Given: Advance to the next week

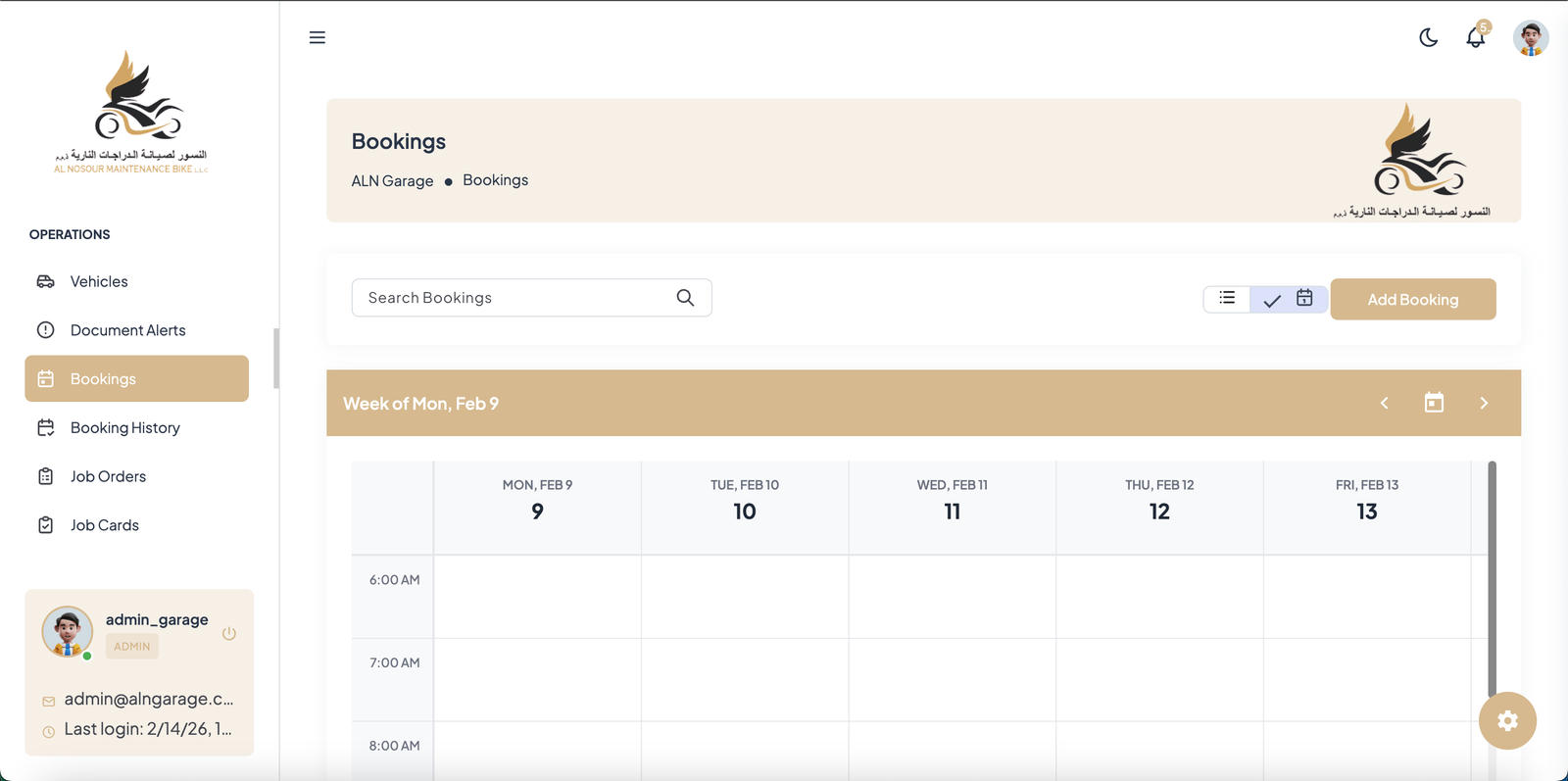Looking at the screenshot, I should 1484,403.
